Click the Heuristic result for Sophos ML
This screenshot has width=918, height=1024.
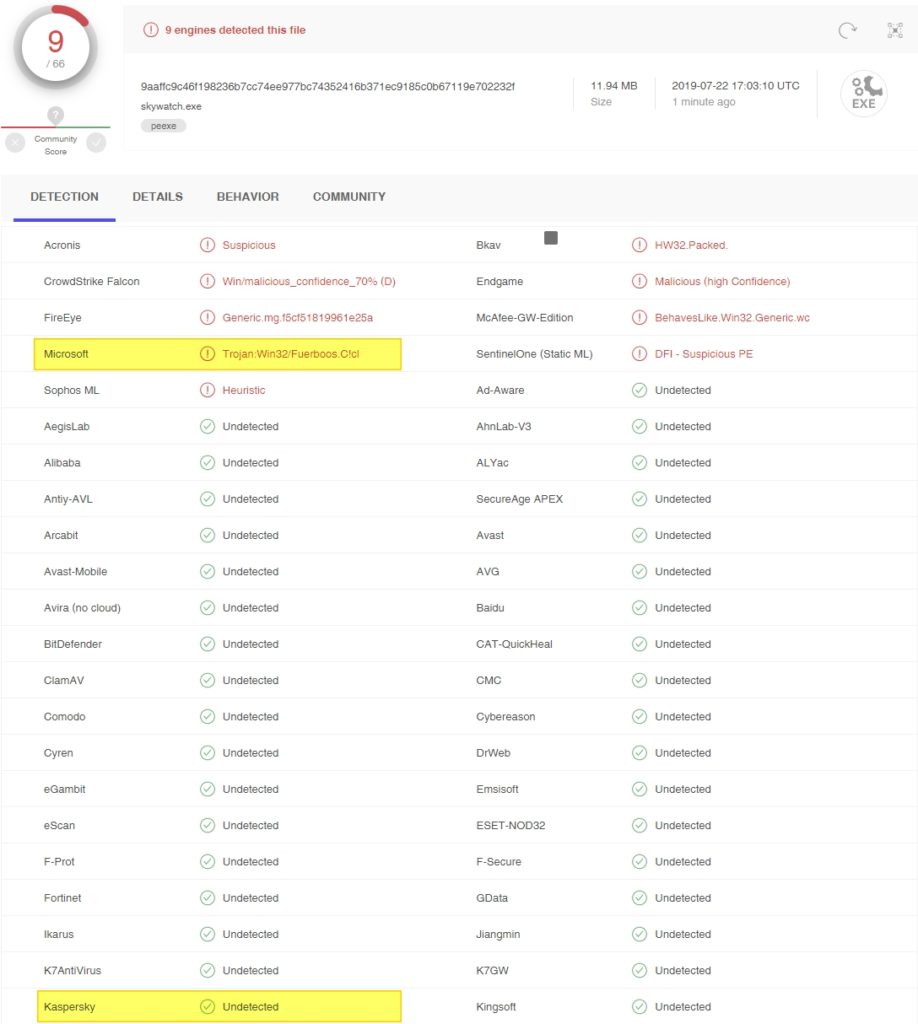[244, 390]
